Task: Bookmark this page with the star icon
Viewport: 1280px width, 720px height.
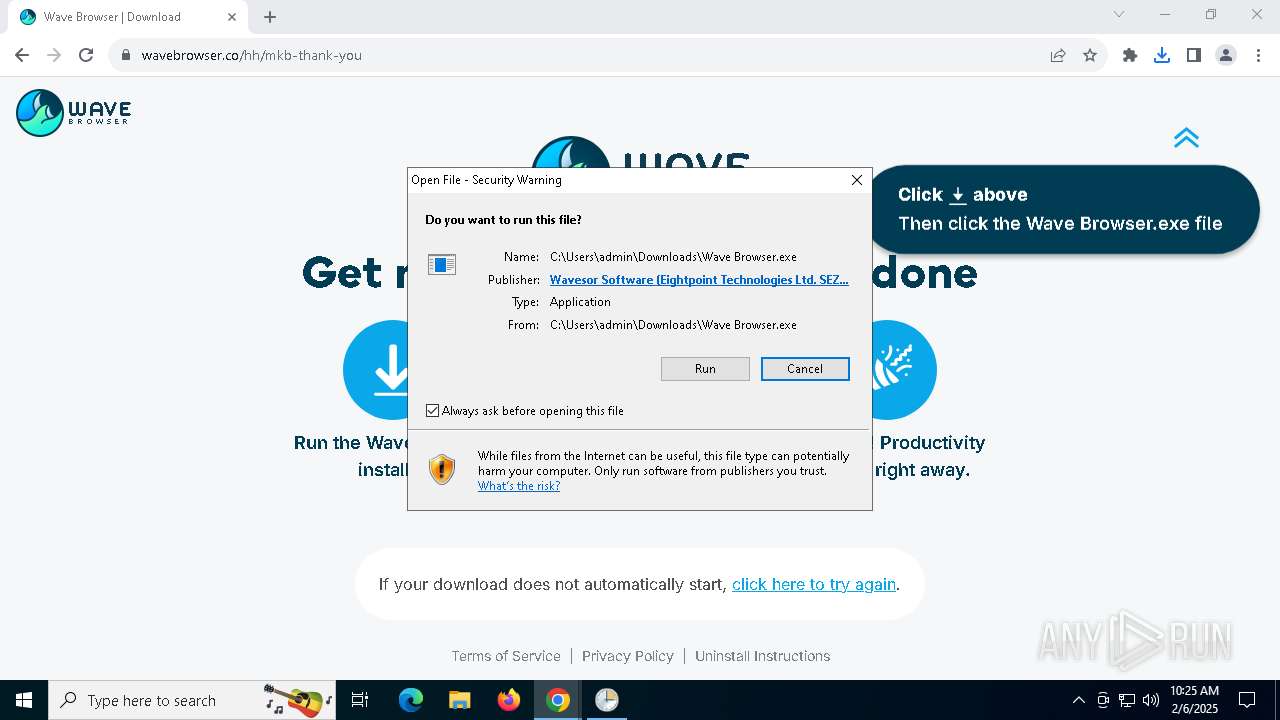Action: 1090,55
